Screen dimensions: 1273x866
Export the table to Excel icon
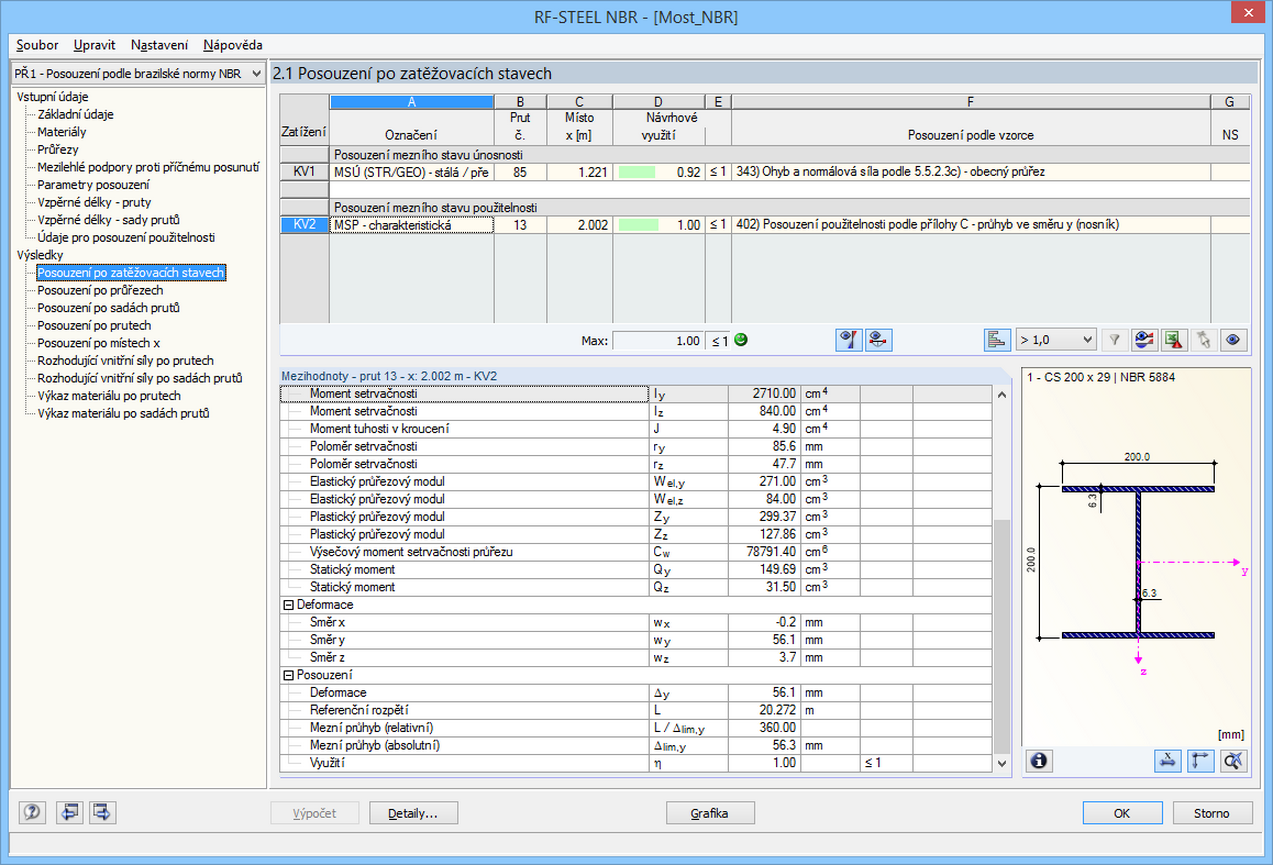pyautogui.click(x=1172, y=340)
